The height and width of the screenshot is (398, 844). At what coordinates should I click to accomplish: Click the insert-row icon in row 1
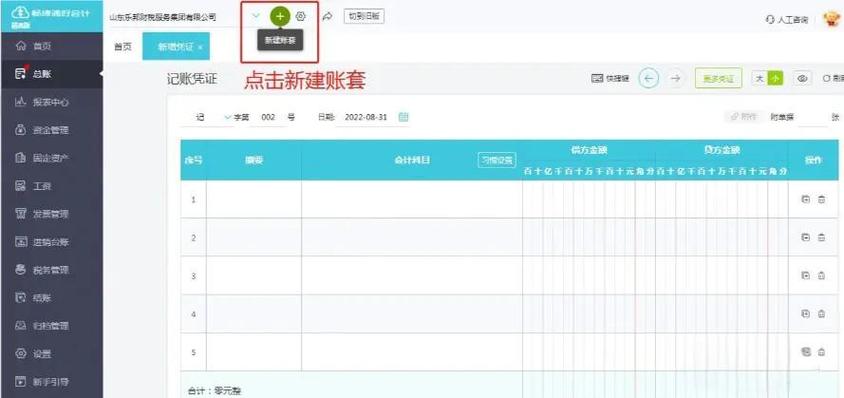(806, 199)
